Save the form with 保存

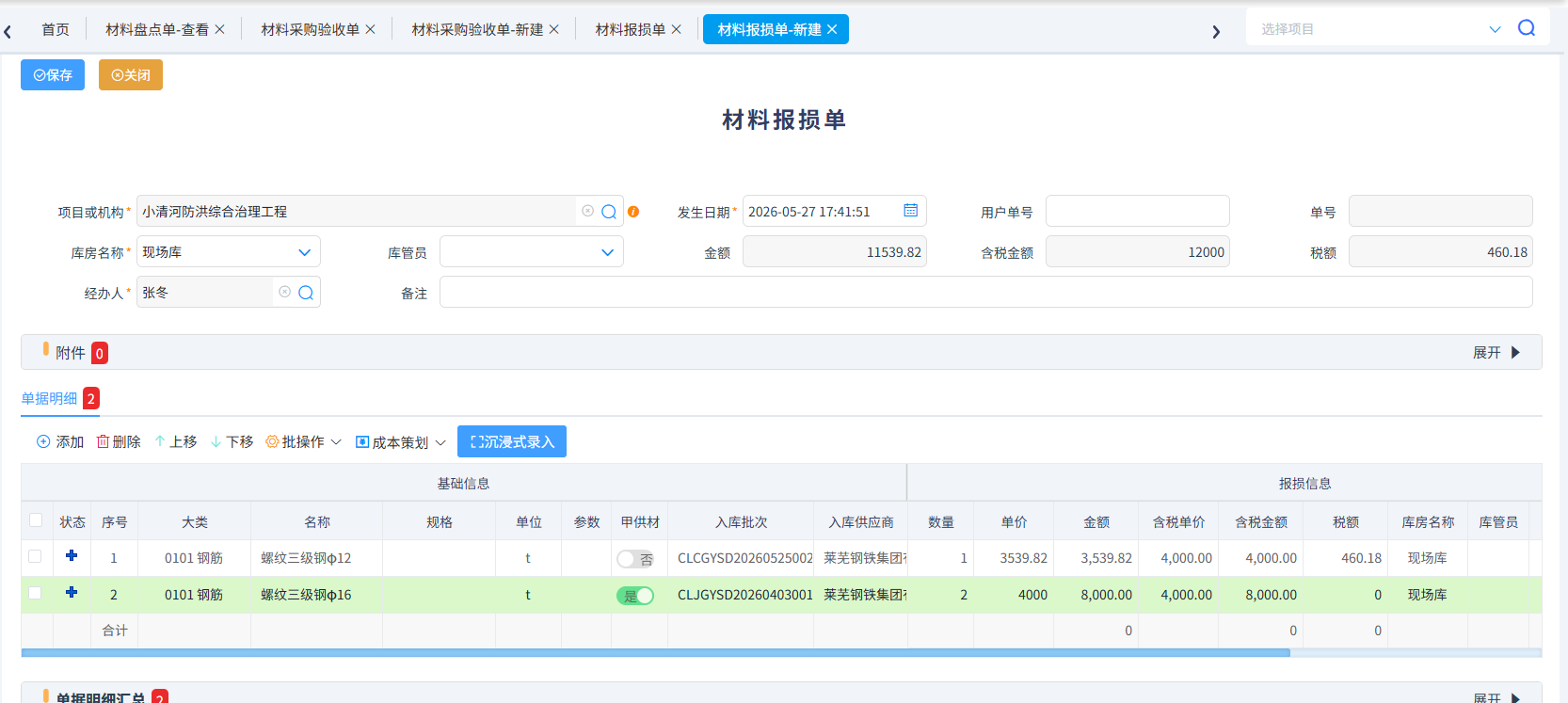pos(53,75)
